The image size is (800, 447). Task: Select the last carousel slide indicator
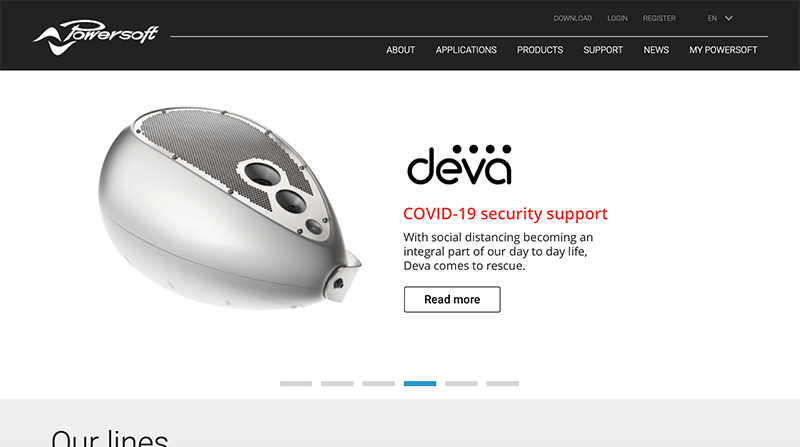coord(503,383)
